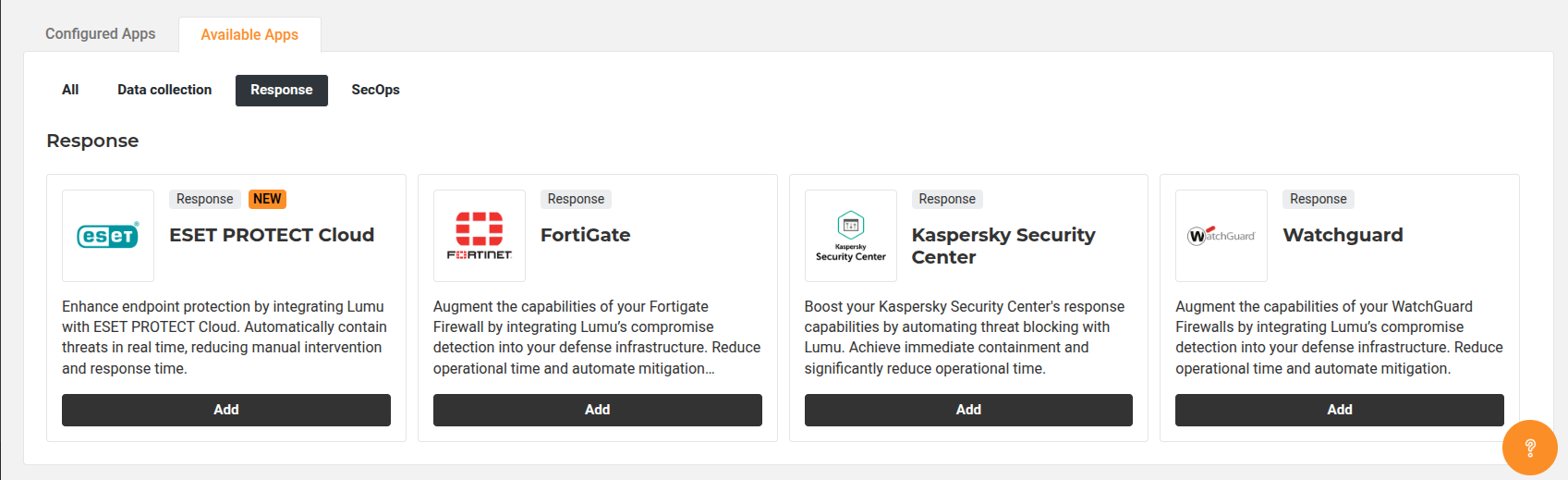The width and height of the screenshot is (1568, 480).
Task: Open the ESET PROTECT Cloud title
Action: (x=272, y=235)
